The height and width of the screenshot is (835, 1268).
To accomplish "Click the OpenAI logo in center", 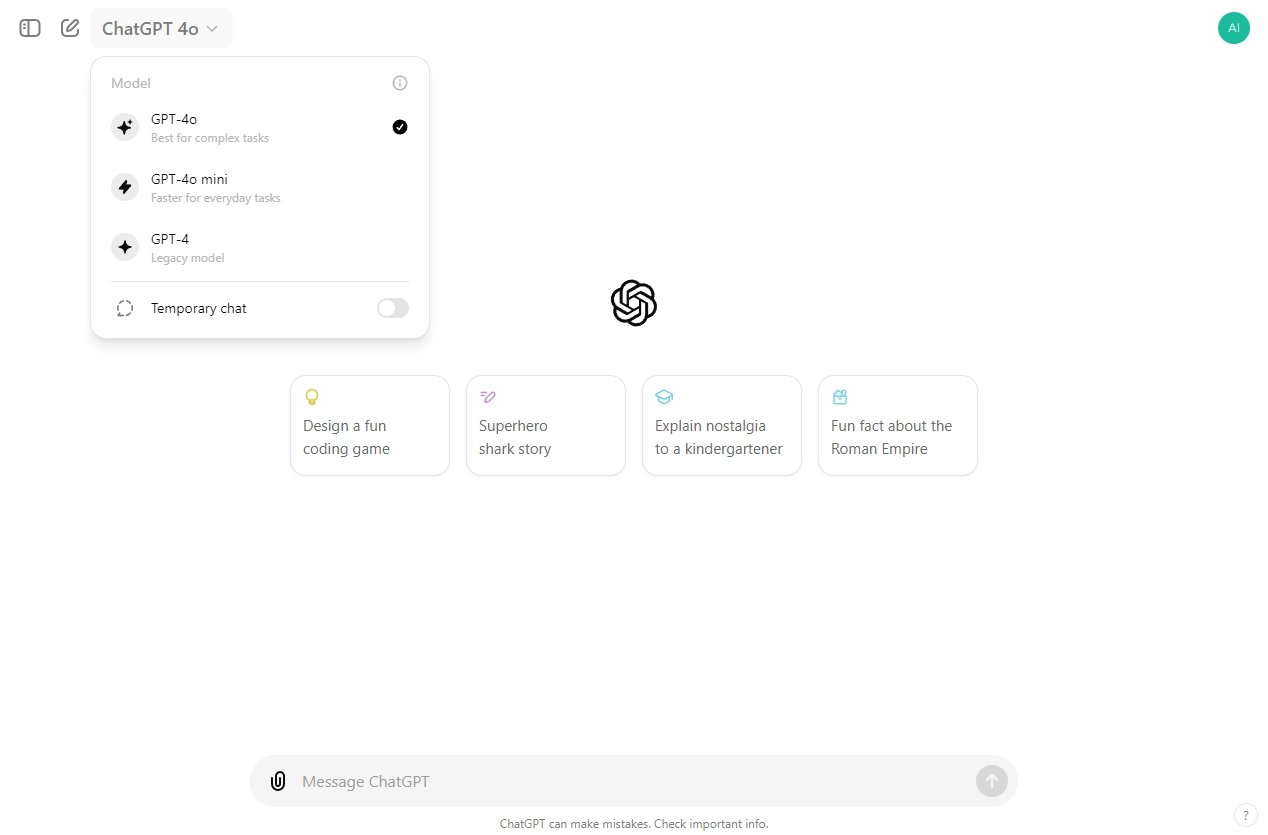I will [633, 303].
